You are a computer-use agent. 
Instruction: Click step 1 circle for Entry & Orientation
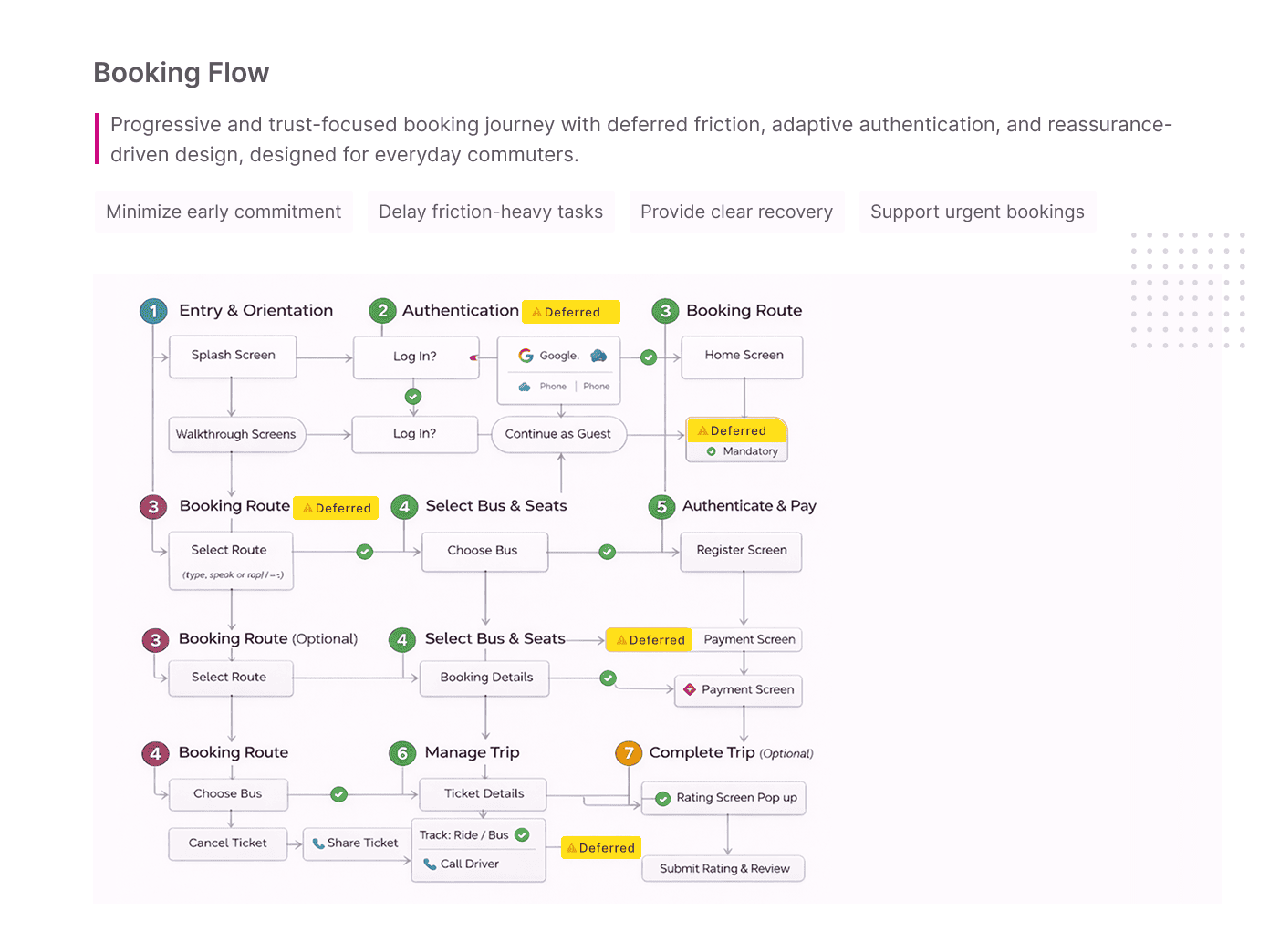click(153, 311)
